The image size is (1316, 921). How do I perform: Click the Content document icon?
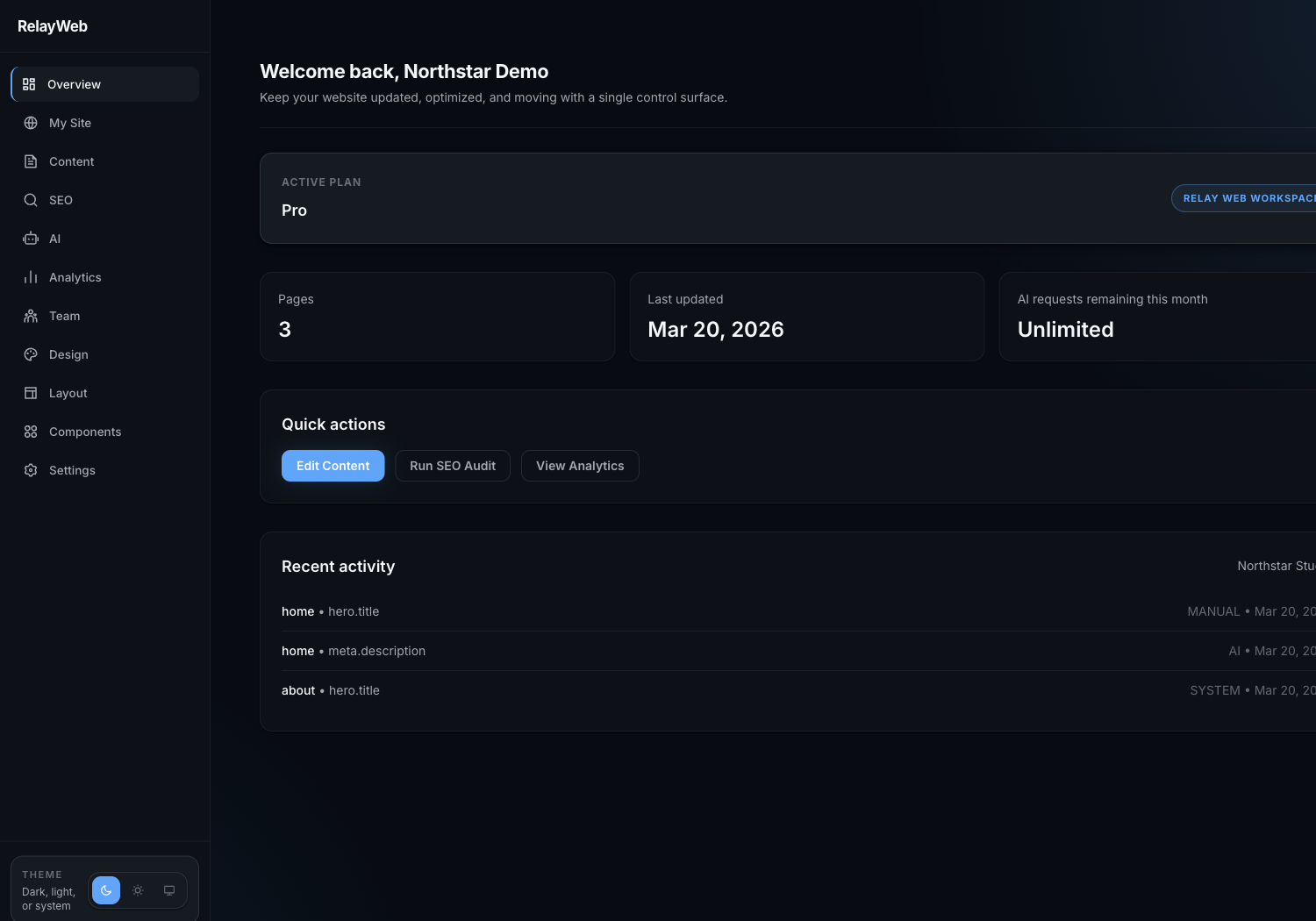click(x=31, y=161)
